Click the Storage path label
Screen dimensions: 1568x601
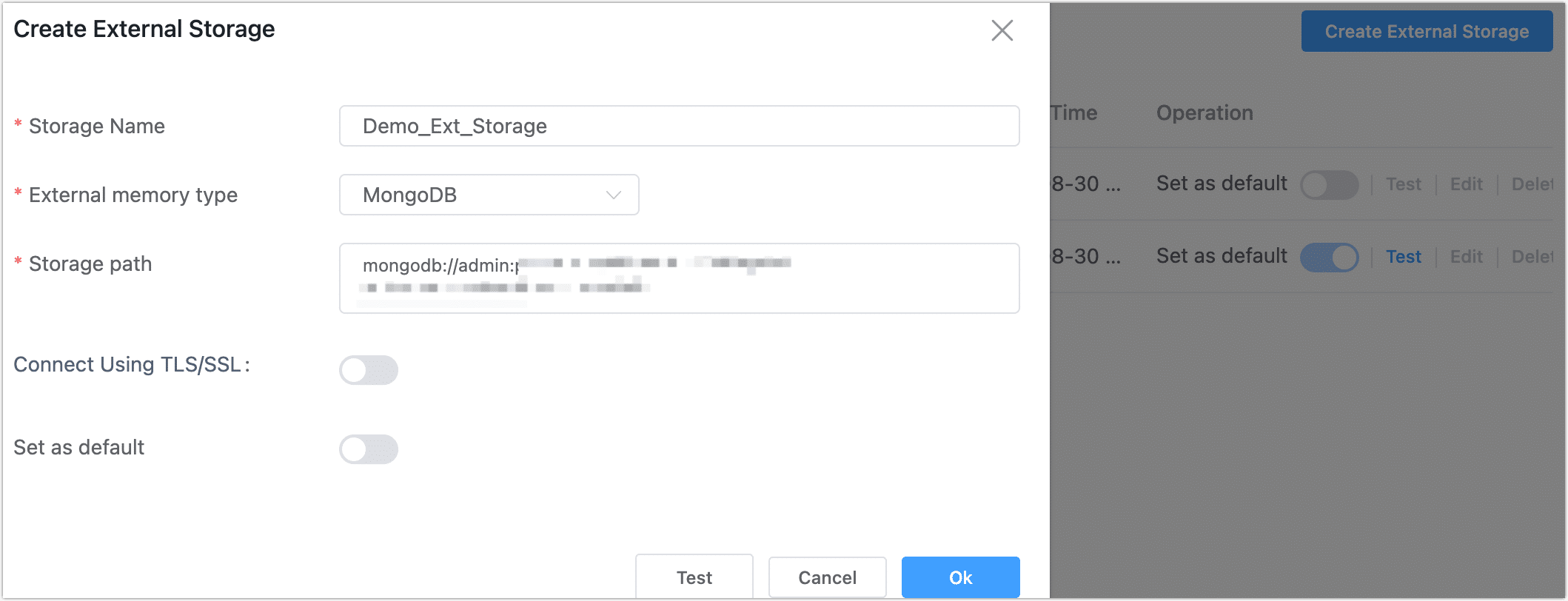coord(90,264)
